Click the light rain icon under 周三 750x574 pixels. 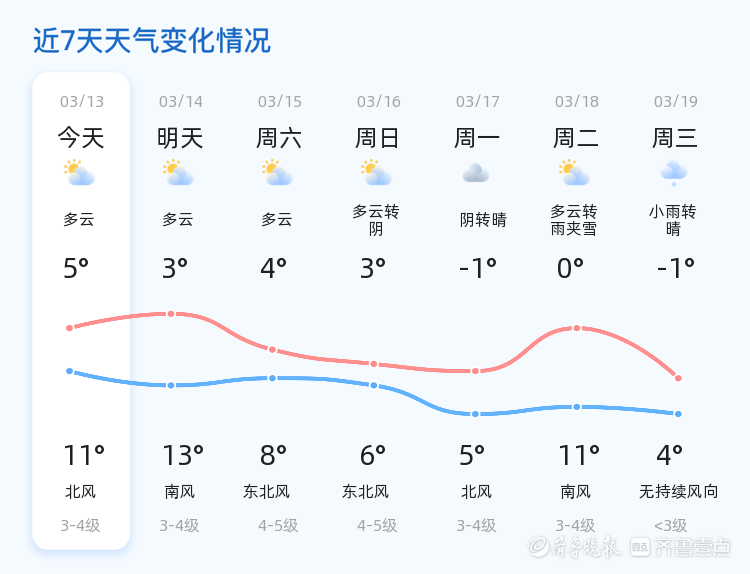pos(674,174)
